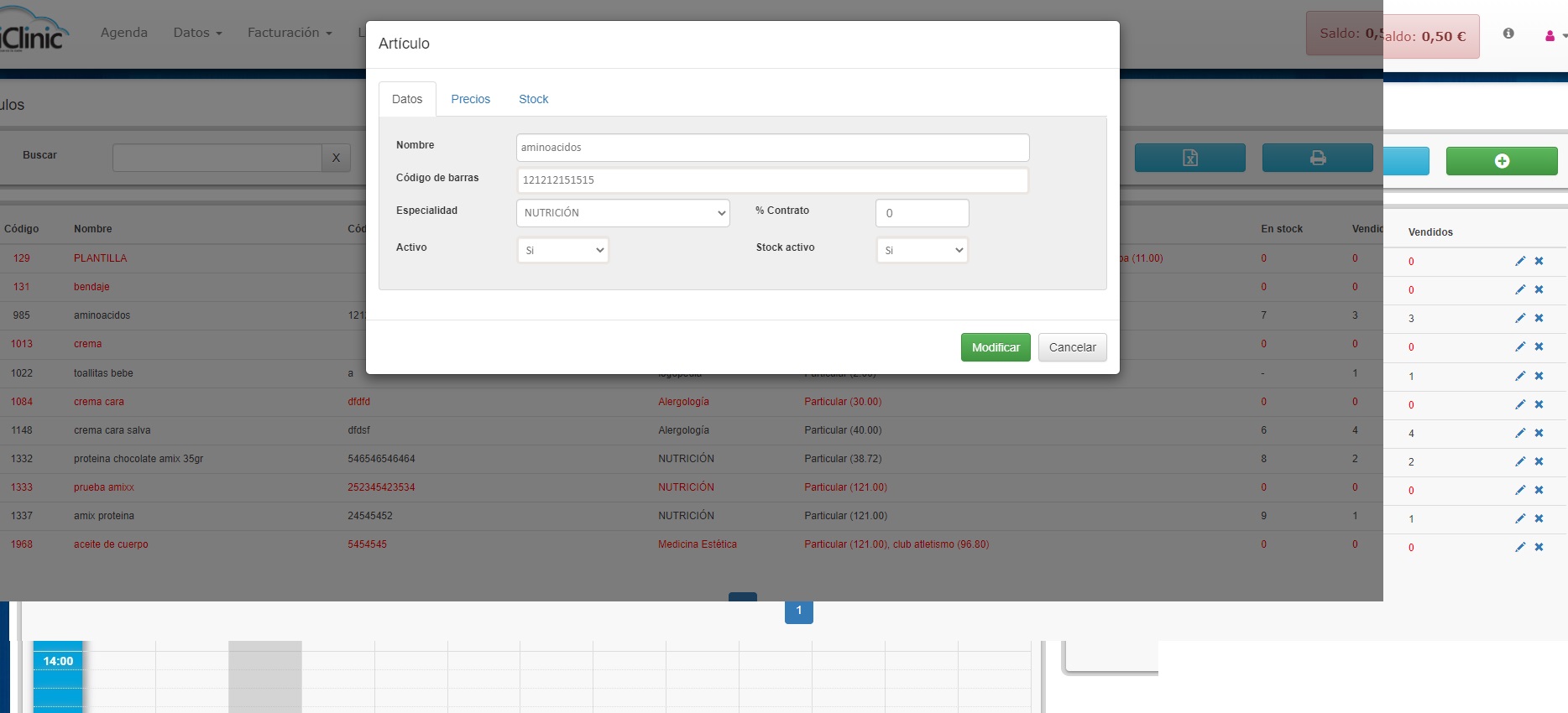Delete the crema cara salva article
Image resolution: width=1568 pixels, height=713 pixels.
(x=1539, y=433)
